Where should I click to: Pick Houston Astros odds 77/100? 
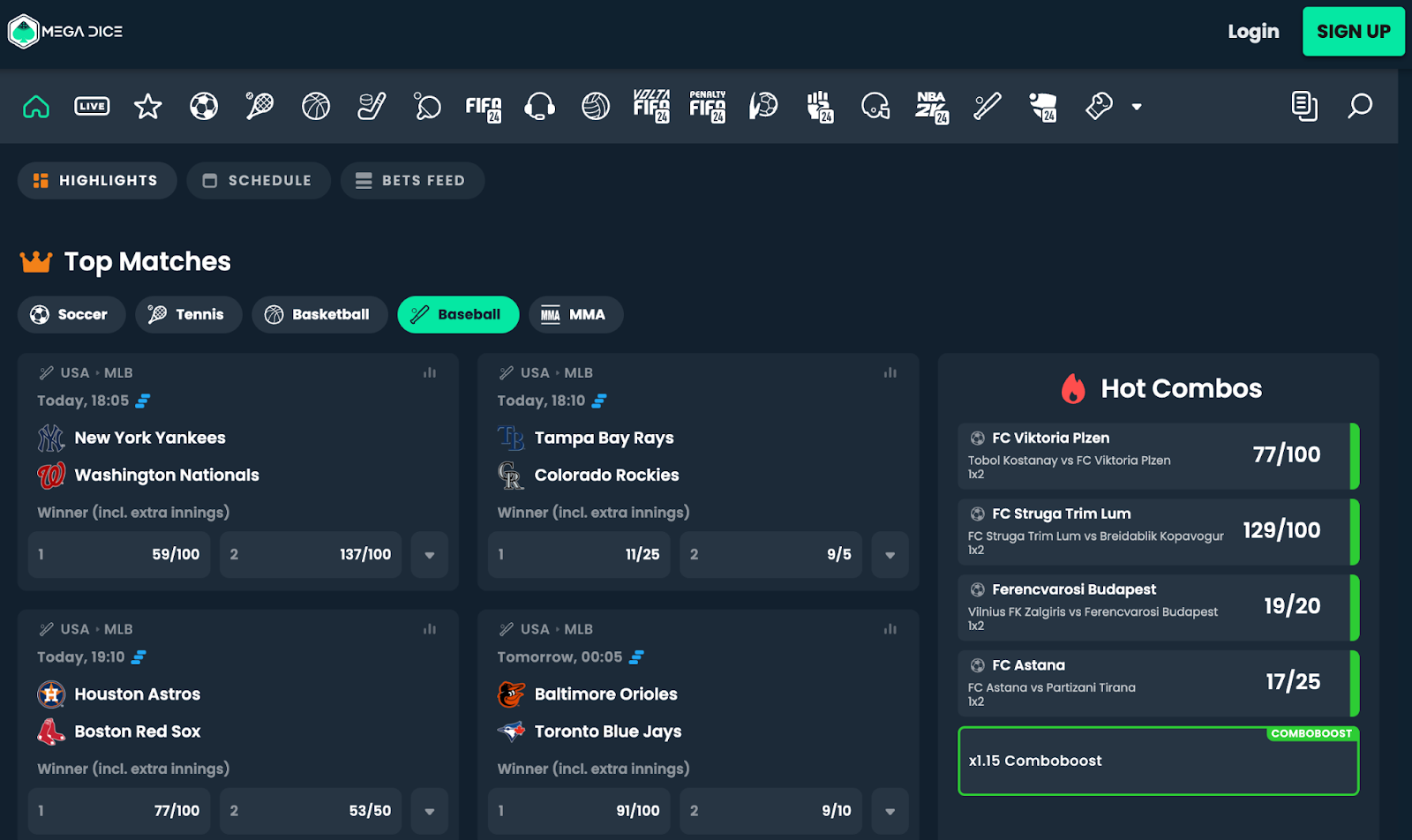click(x=119, y=811)
